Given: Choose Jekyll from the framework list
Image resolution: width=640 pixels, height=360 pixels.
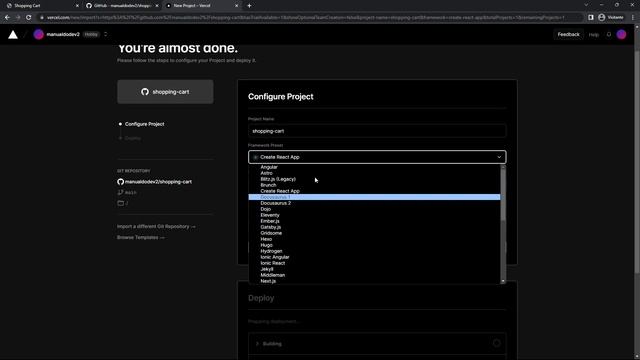Looking at the screenshot, I should 374,269.
